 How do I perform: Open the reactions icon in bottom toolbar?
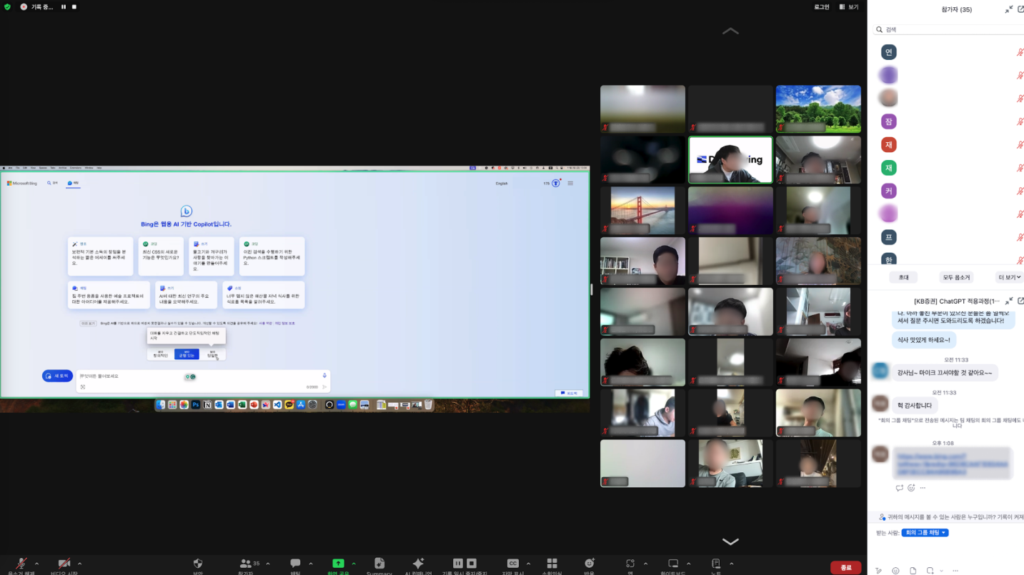(x=589, y=564)
